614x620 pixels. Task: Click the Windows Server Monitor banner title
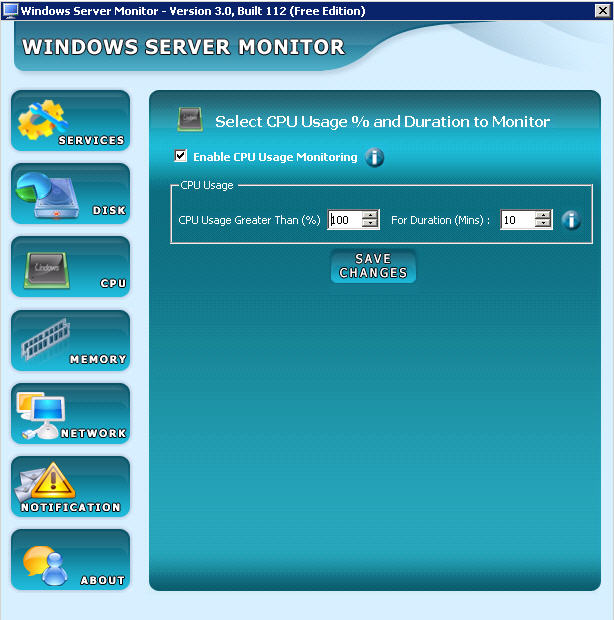183,47
